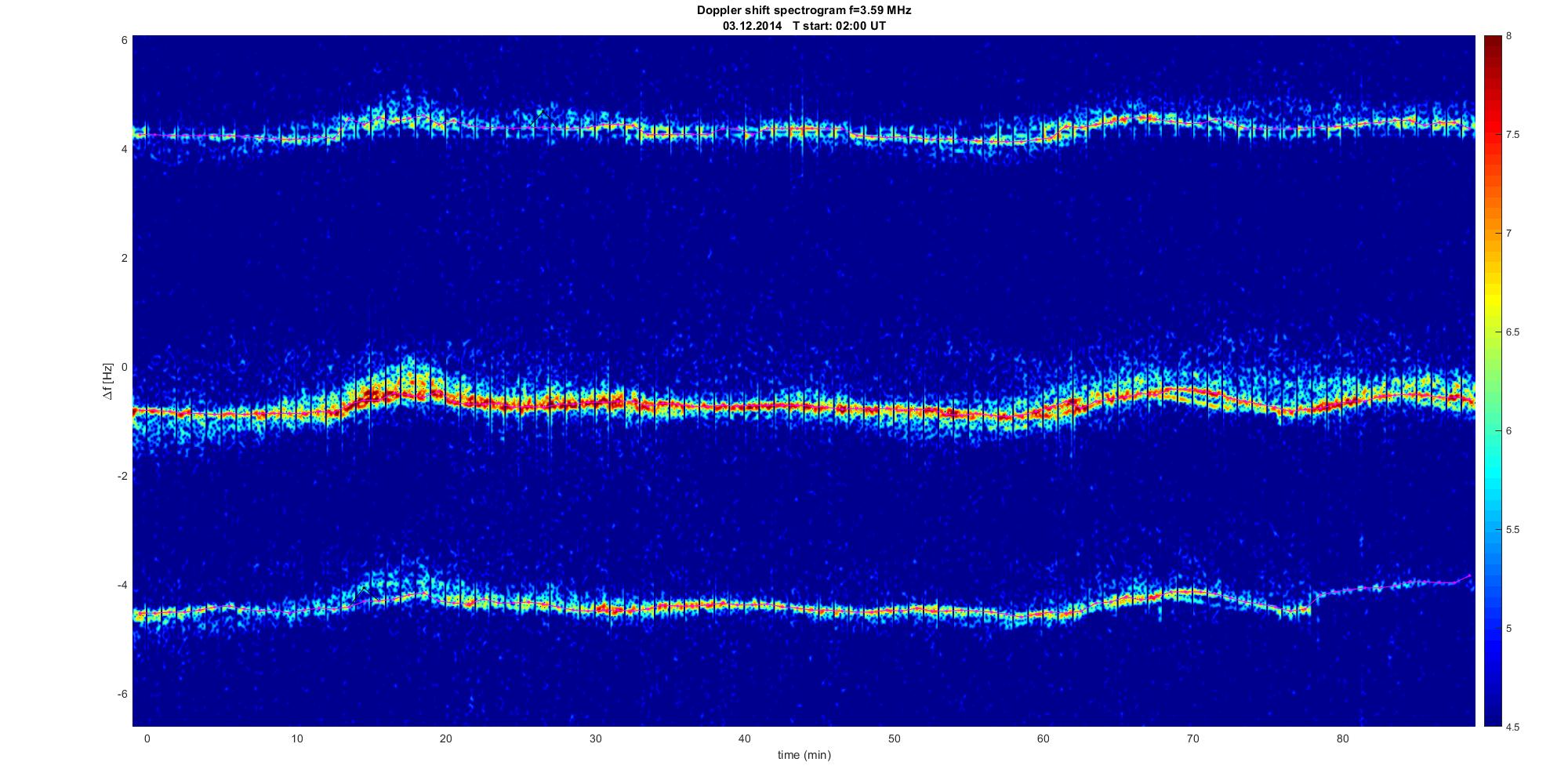This screenshot has height=780, width=1568.
Task: Click the time-axis tick label "80"
Action: coord(1342,738)
